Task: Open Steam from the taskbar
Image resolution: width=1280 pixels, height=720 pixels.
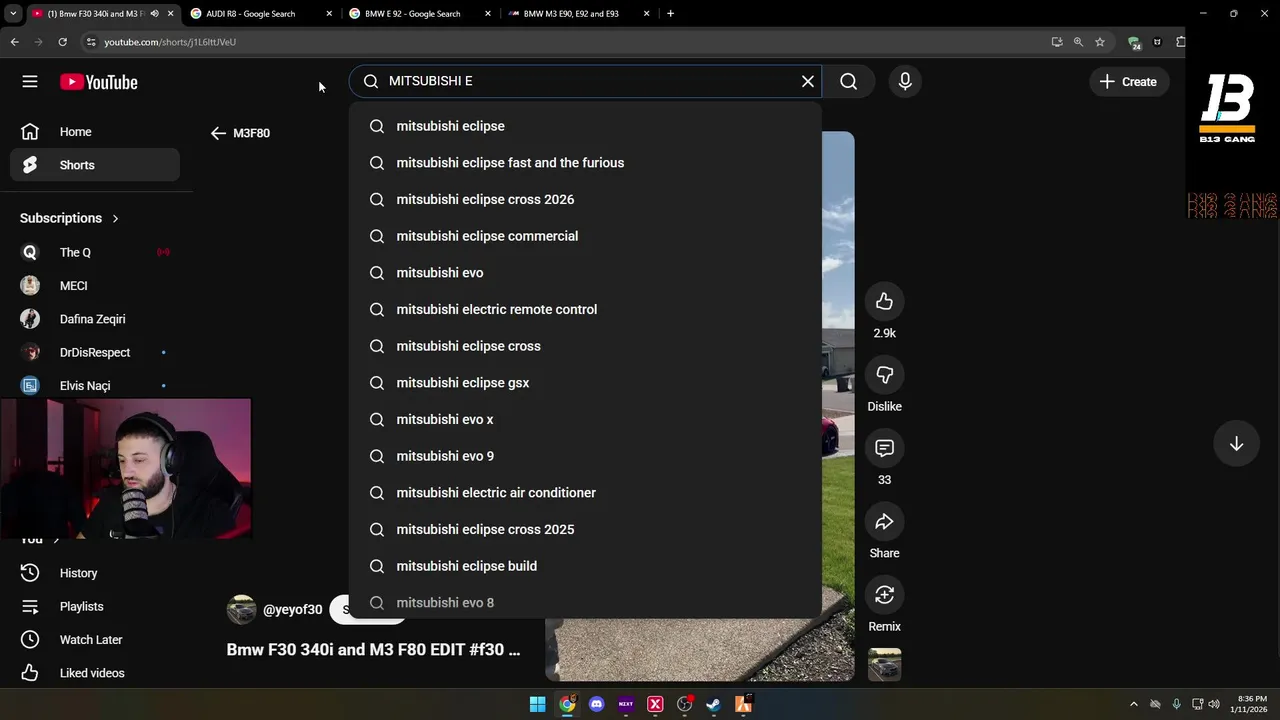Action: tap(713, 704)
